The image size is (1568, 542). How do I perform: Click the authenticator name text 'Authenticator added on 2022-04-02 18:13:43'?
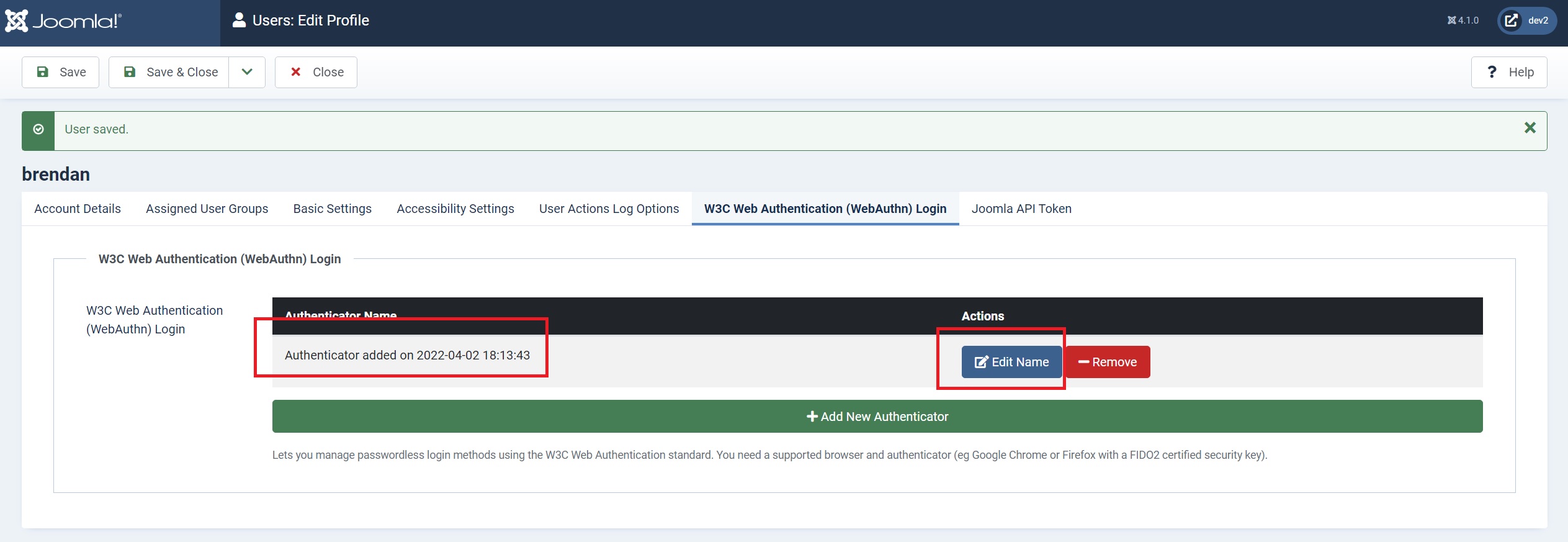pos(407,355)
